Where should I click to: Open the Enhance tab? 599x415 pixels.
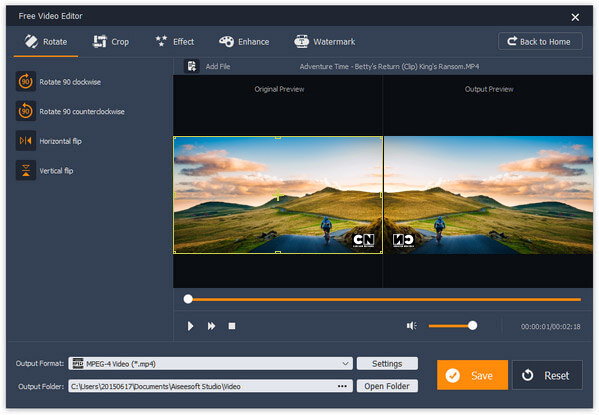click(244, 42)
